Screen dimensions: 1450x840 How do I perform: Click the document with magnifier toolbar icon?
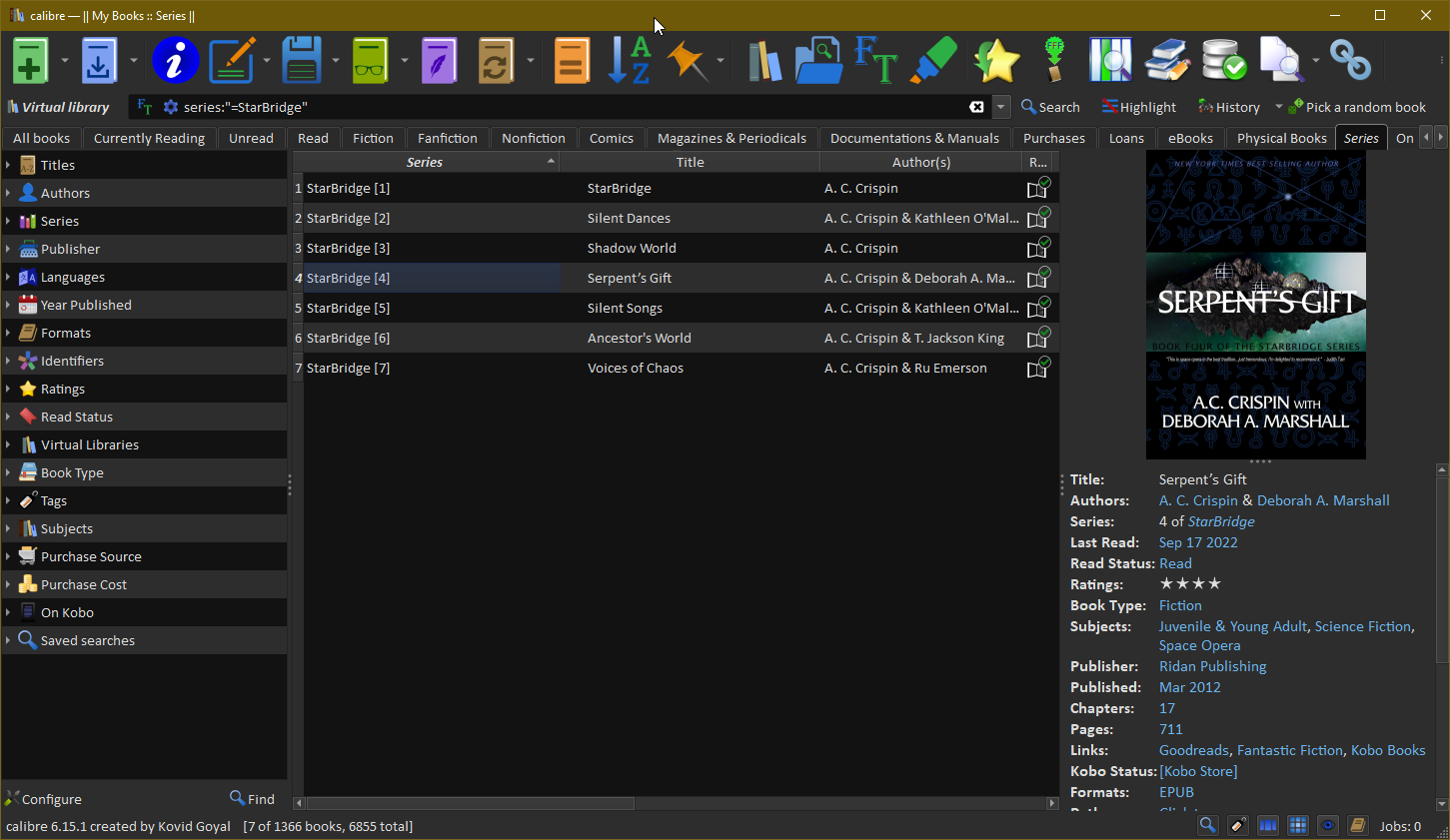(1281, 61)
